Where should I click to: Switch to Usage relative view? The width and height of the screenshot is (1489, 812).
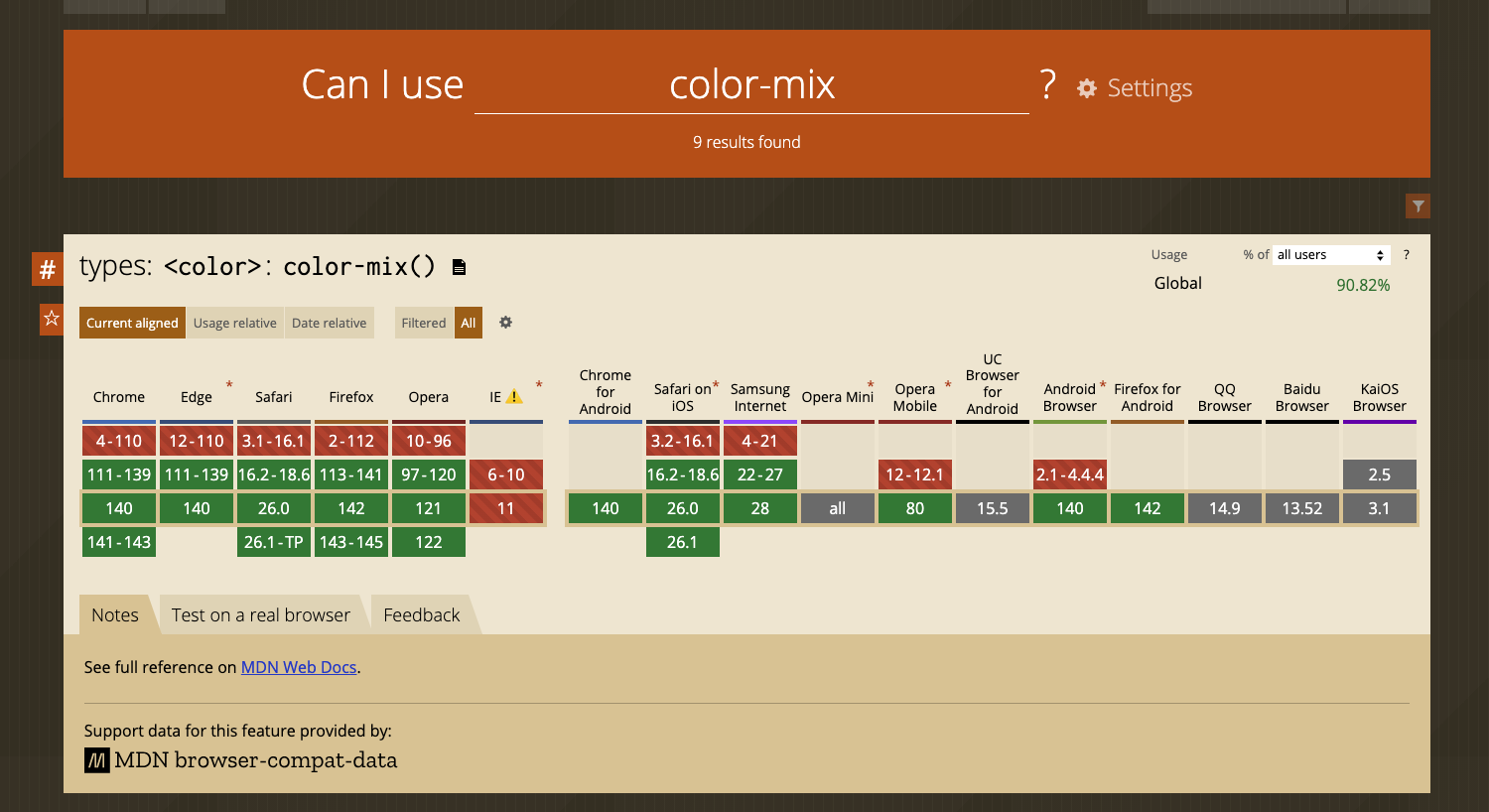[x=234, y=323]
